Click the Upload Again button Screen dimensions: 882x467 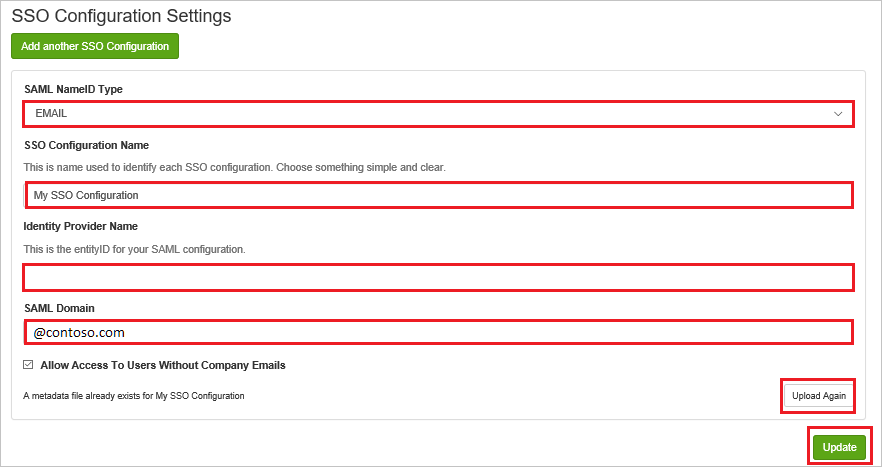click(x=819, y=396)
